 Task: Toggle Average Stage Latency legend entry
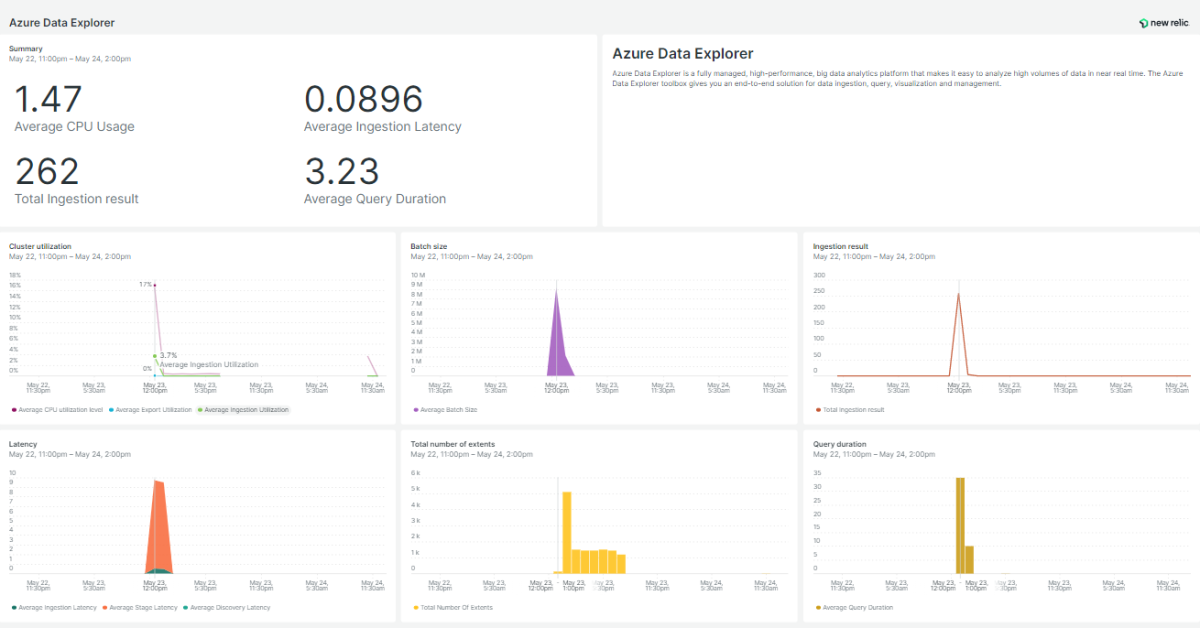(140, 607)
